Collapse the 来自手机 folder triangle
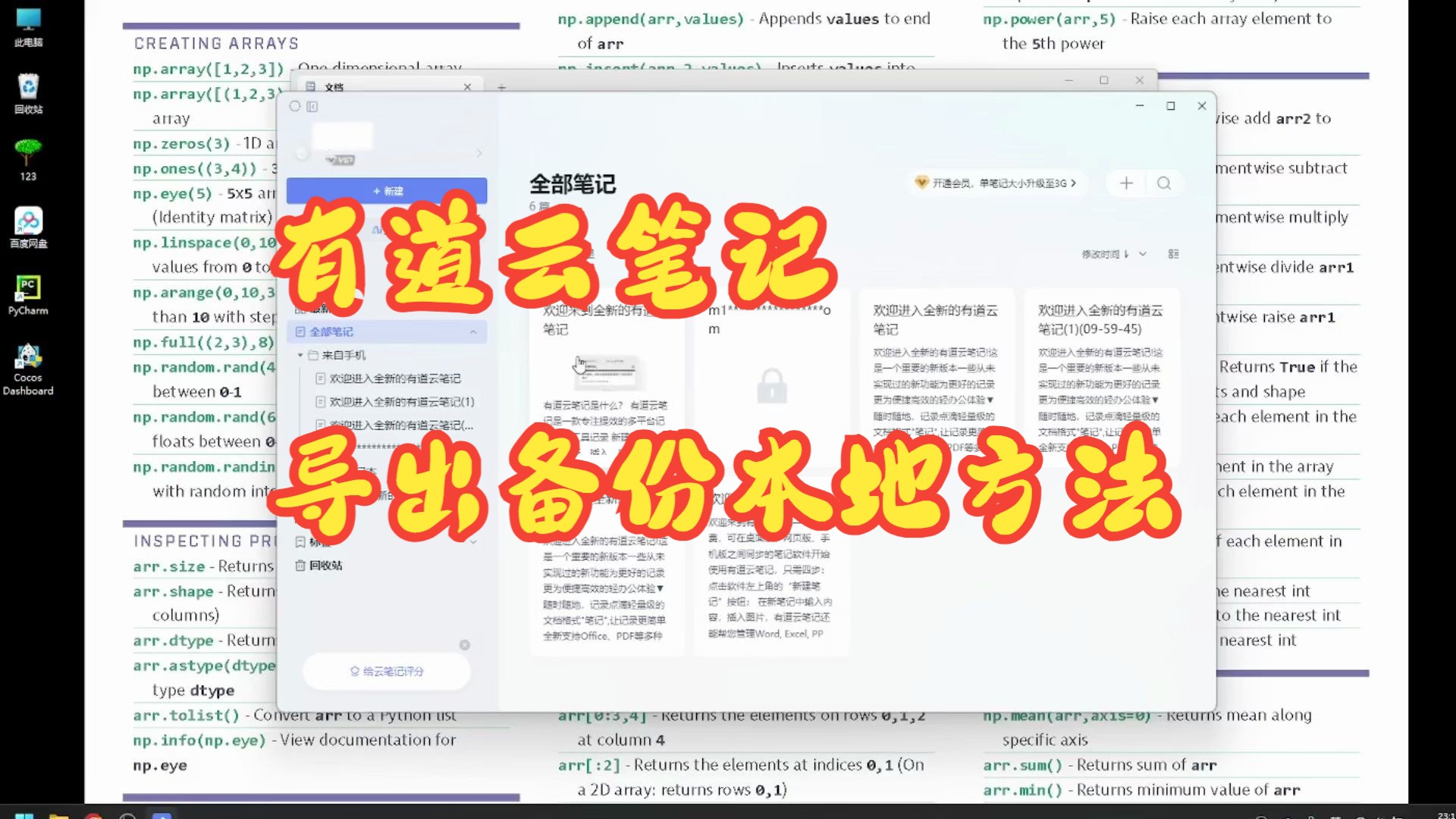Screen dimensions: 1456x819 click(299, 354)
